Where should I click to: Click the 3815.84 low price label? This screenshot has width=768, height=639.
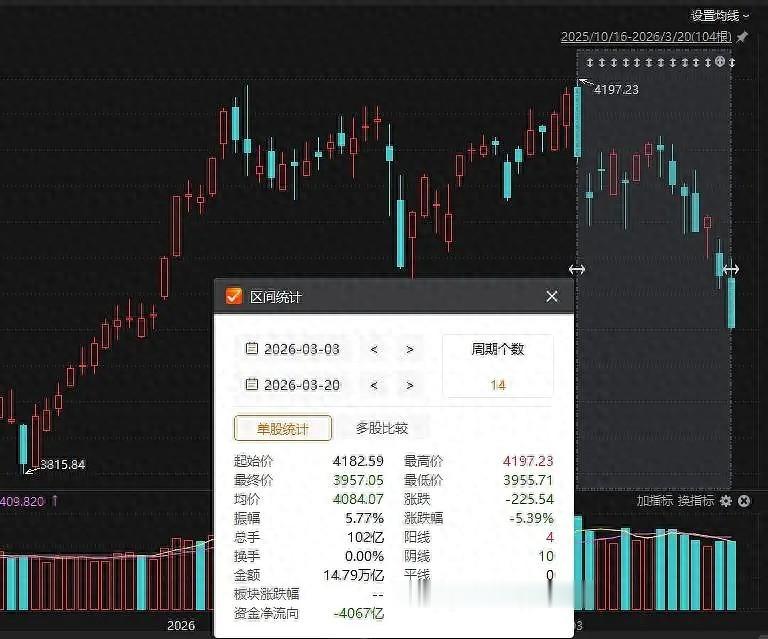(x=62, y=464)
